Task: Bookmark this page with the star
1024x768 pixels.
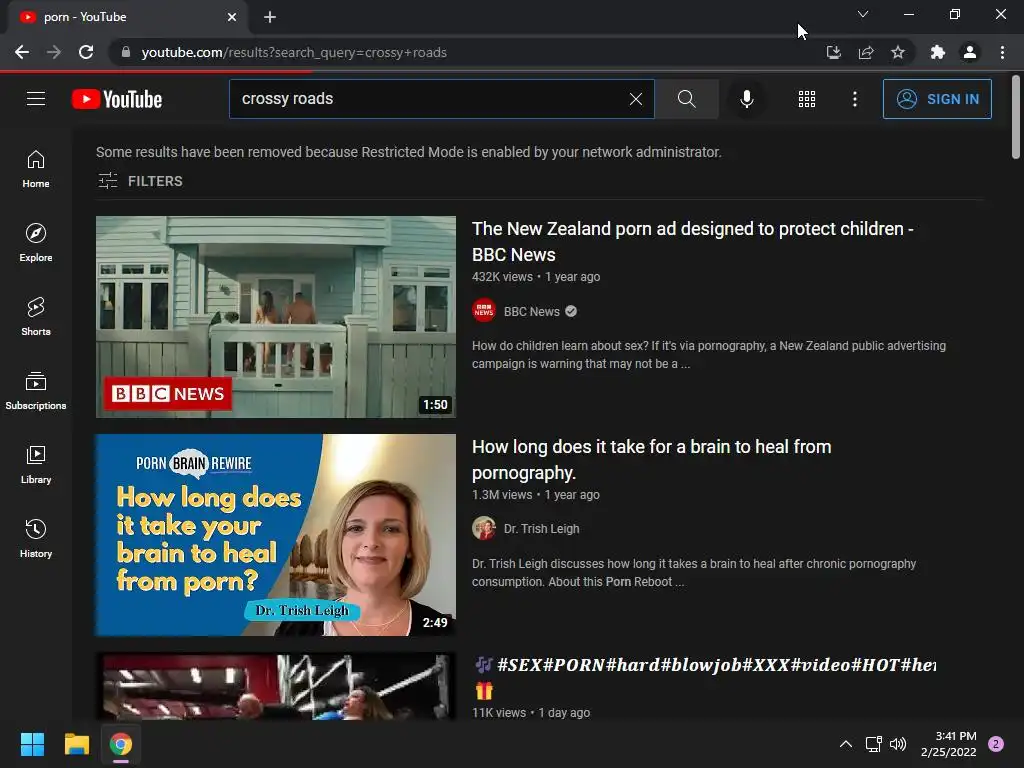Action: coord(898,52)
